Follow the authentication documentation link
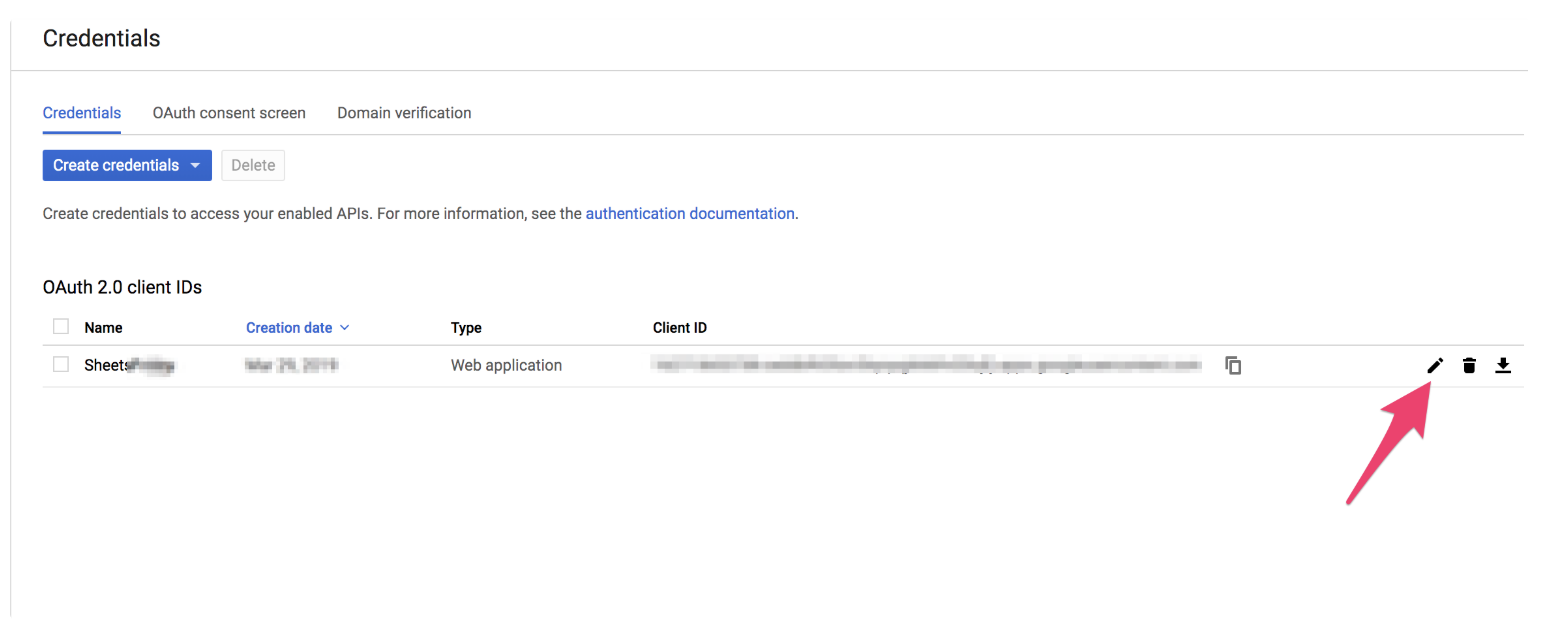Screen dimensions: 1556x636 coord(690,213)
